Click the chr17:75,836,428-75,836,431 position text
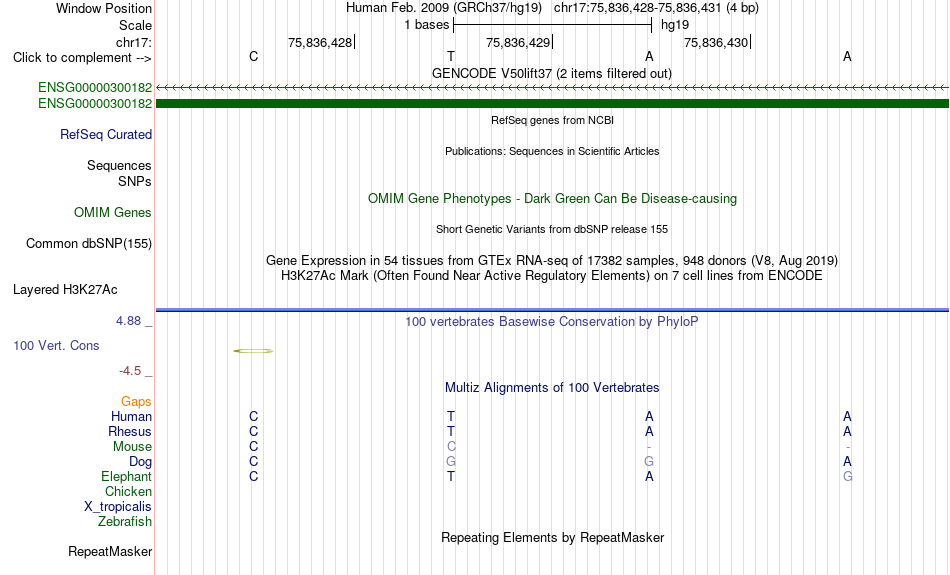This screenshot has width=950, height=575. tap(656, 8)
